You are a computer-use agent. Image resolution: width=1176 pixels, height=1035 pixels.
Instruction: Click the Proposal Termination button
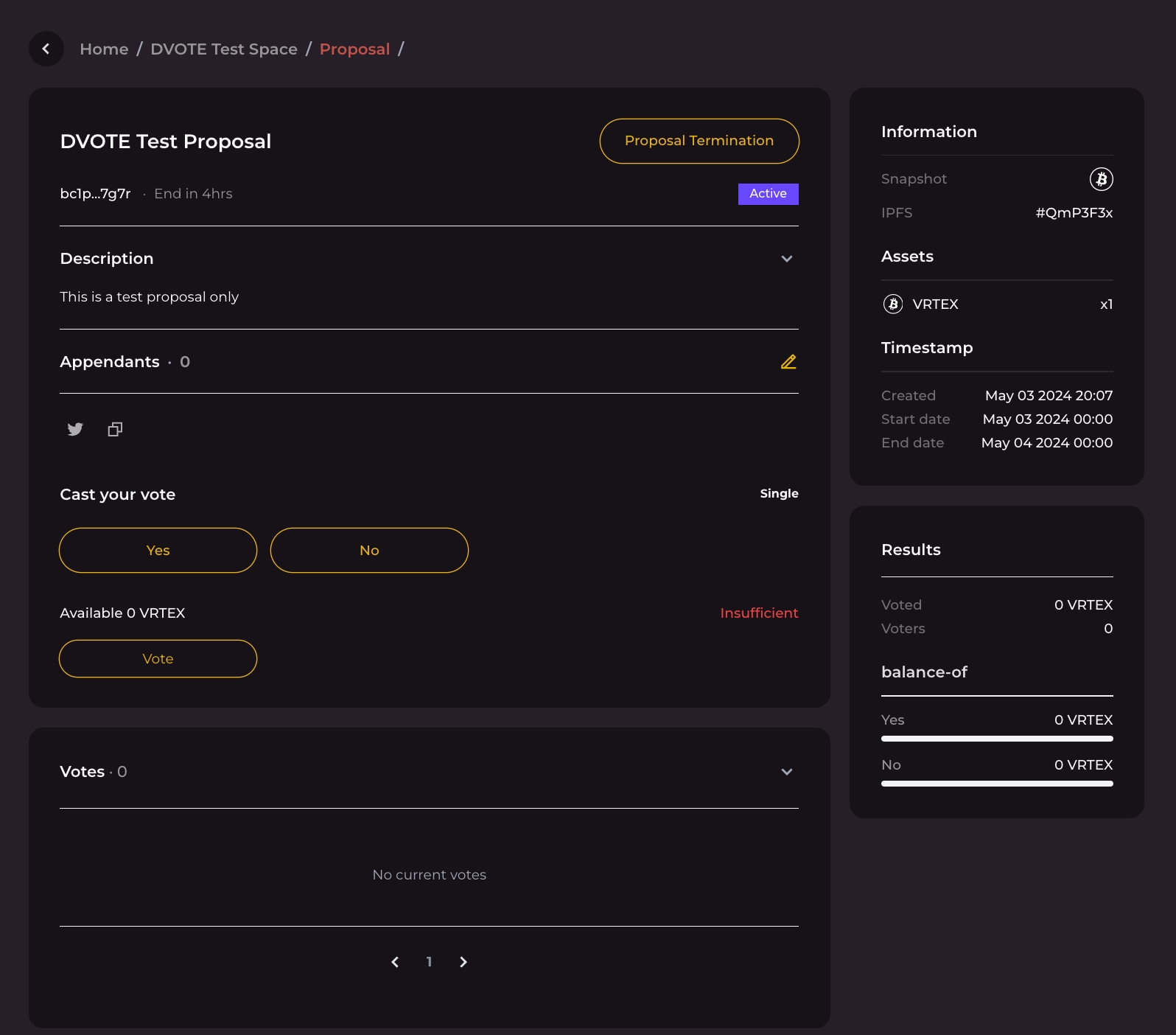[699, 141]
